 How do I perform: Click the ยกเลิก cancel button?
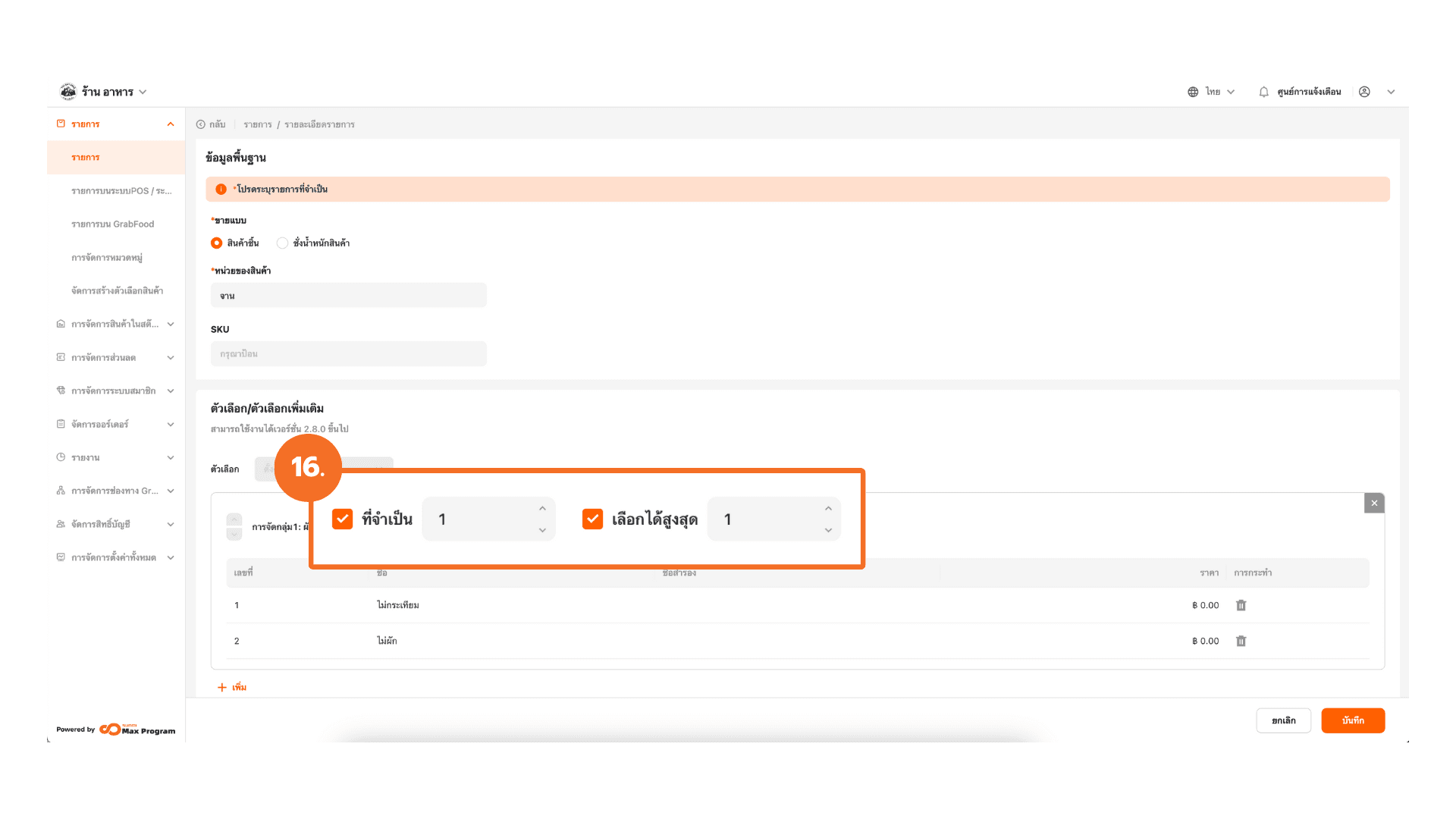(x=1283, y=720)
